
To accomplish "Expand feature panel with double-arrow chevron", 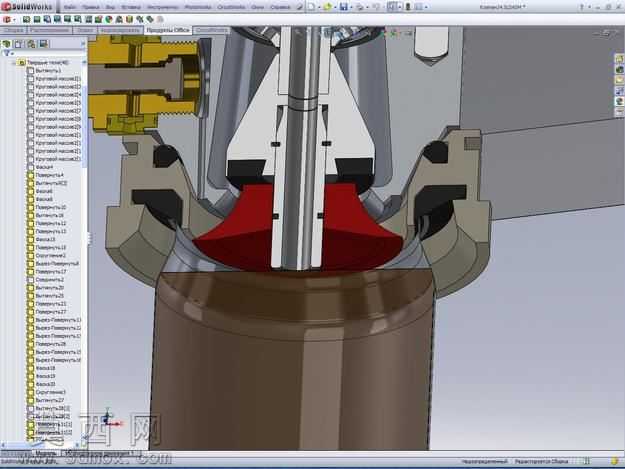I will (83, 43).
